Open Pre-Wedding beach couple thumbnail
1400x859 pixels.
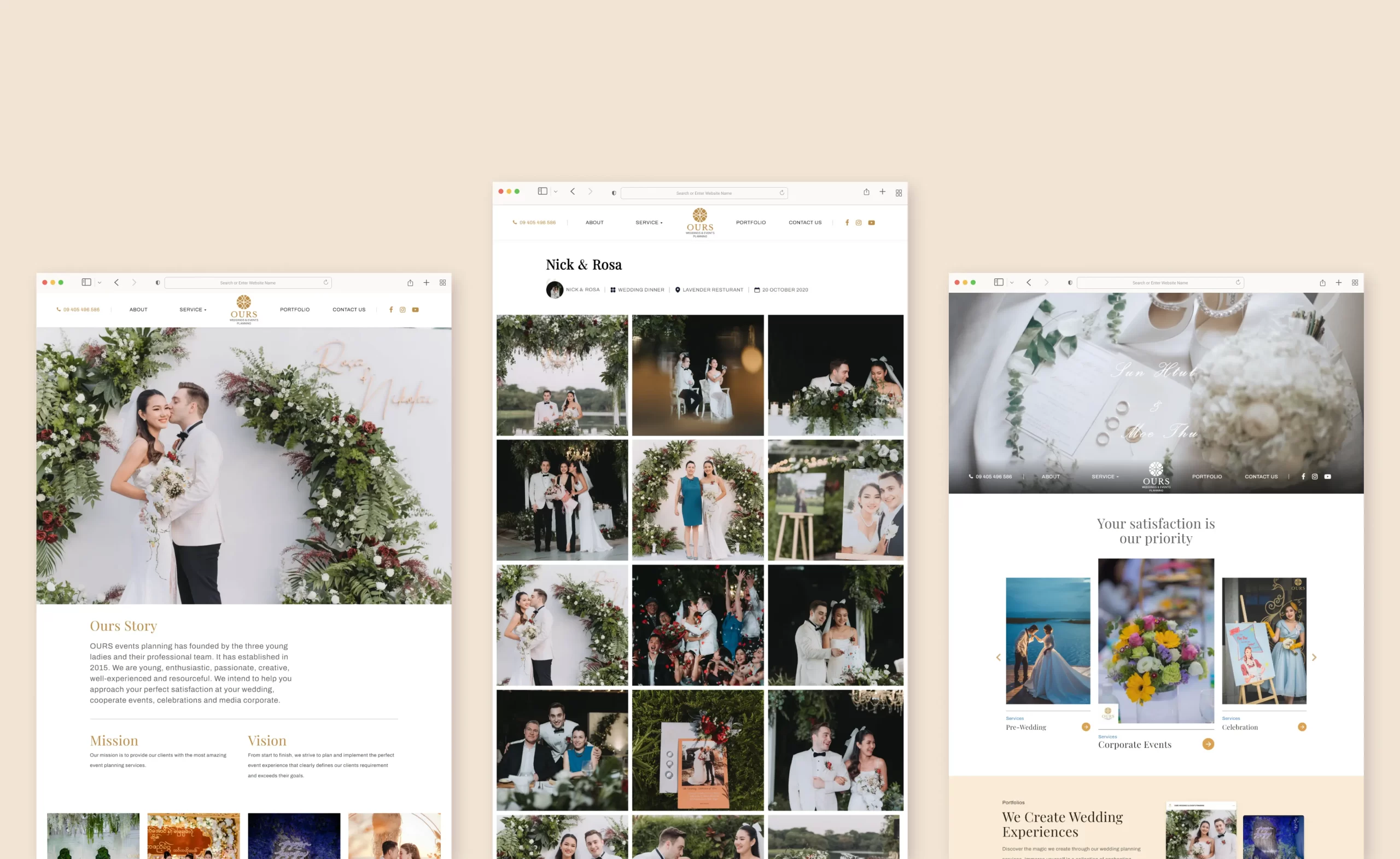coord(1048,641)
